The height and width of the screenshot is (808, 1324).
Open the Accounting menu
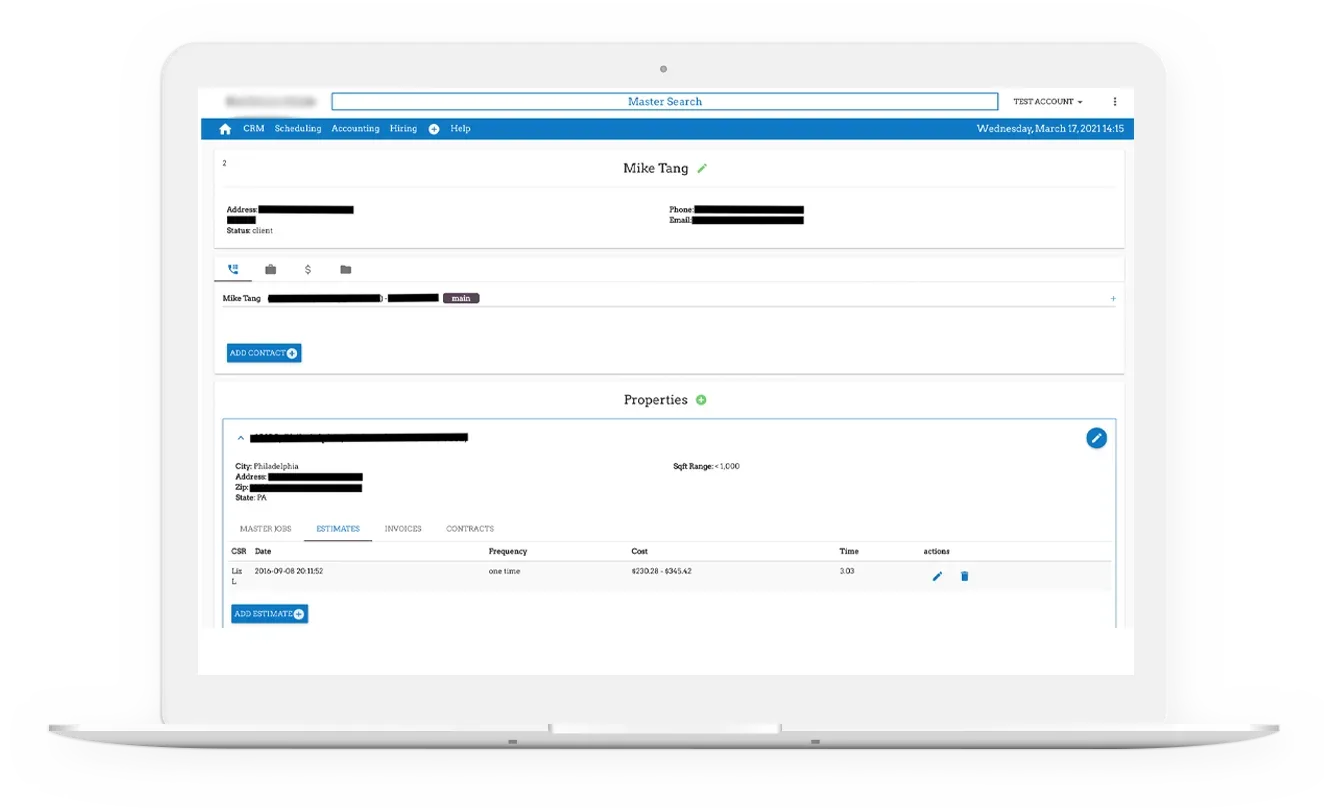coord(356,129)
